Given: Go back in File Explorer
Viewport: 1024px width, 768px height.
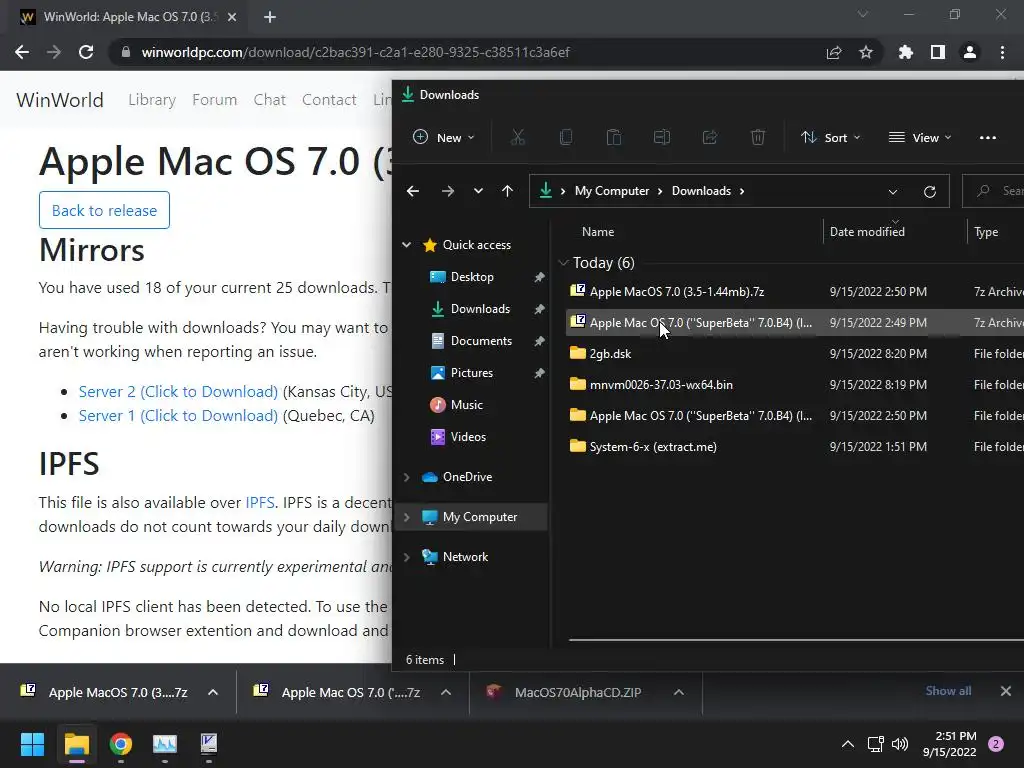Looking at the screenshot, I should pyautogui.click(x=413, y=191).
